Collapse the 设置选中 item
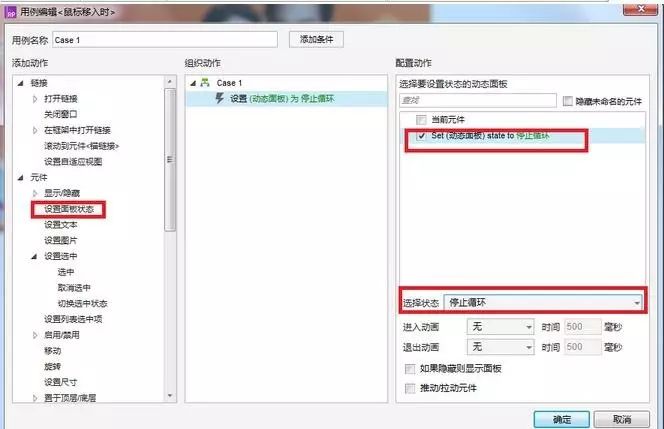 tap(34, 256)
